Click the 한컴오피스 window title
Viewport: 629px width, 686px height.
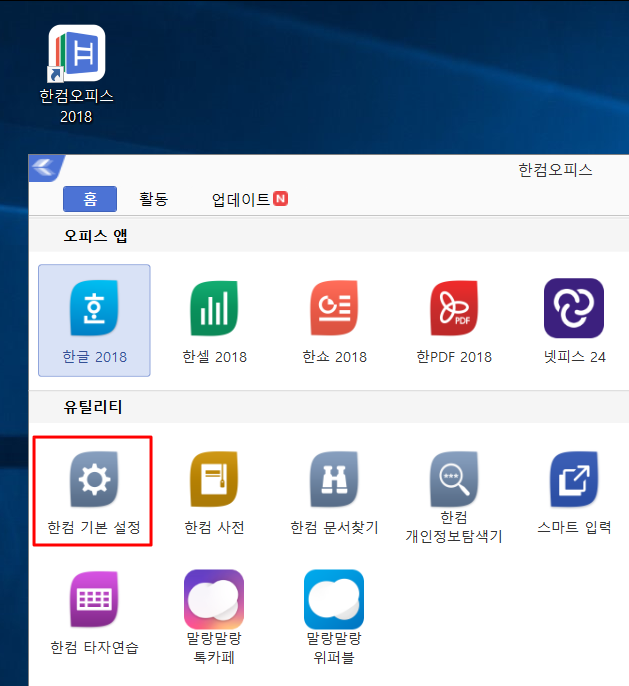coord(555,169)
